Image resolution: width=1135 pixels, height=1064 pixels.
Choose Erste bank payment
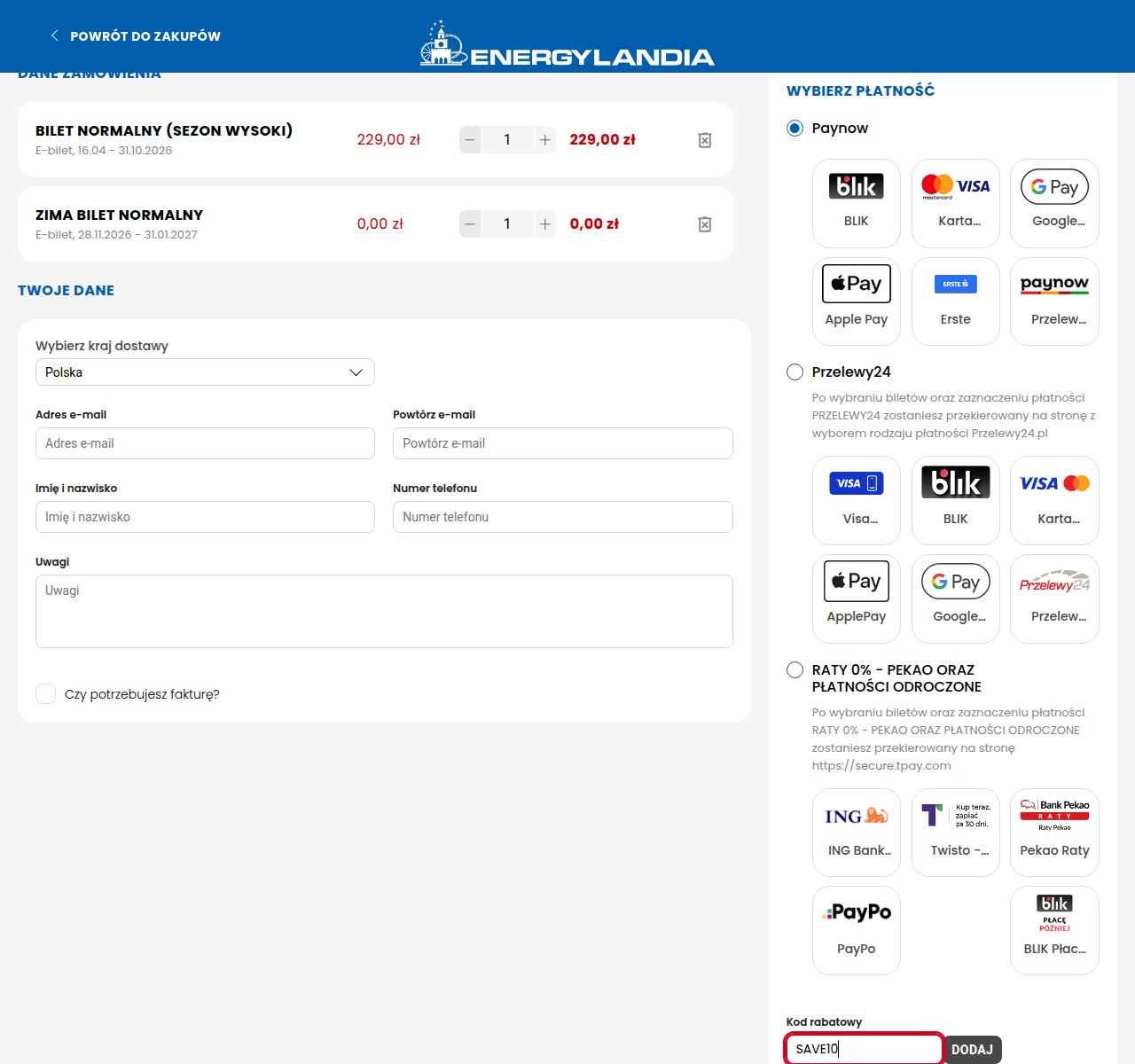coord(956,301)
